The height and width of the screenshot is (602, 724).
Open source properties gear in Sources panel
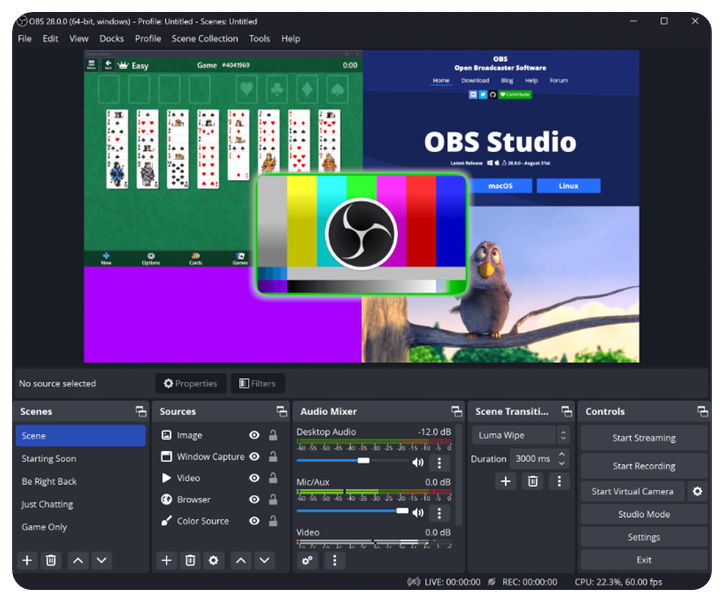click(x=213, y=560)
